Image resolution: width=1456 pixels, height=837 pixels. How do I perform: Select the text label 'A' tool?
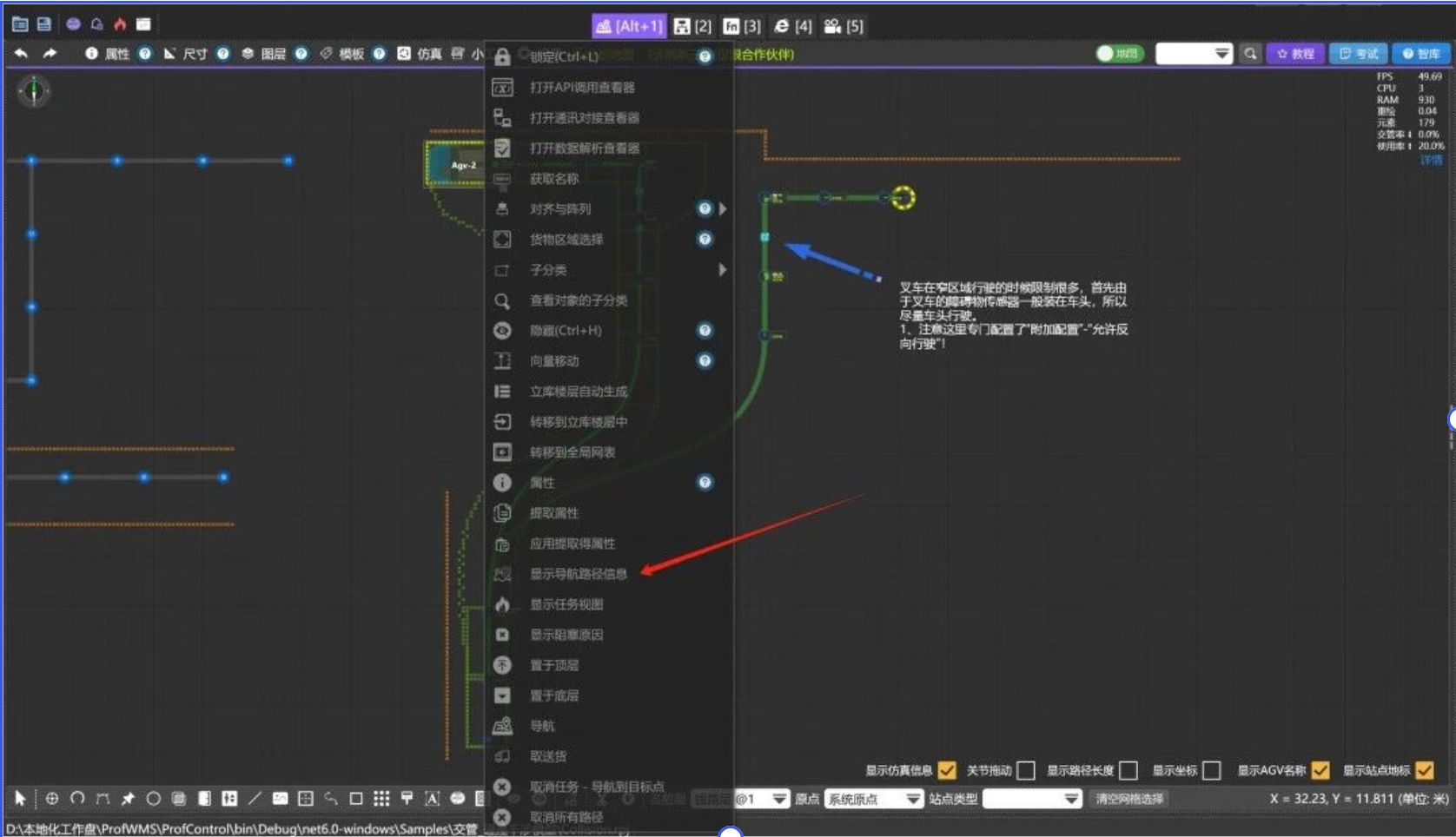432,798
